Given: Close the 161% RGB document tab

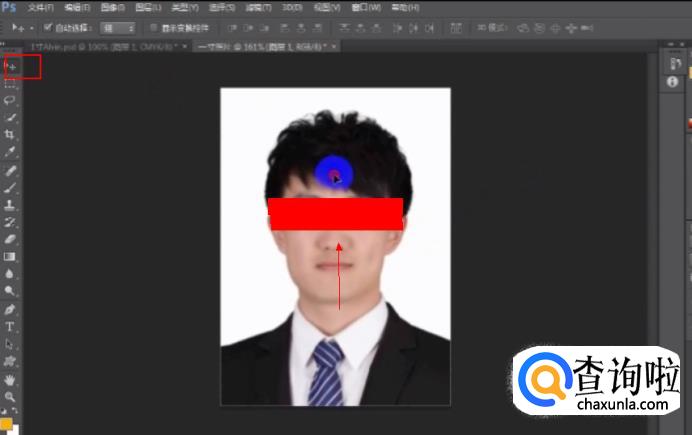Looking at the screenshot, I should 334,46.
